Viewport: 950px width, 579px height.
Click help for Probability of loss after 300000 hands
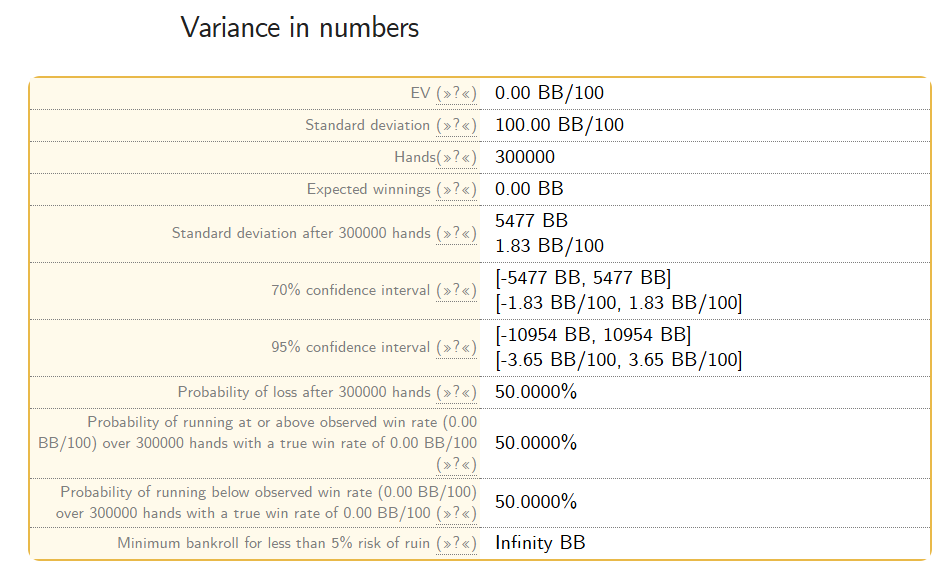click(x=456, y=392)
